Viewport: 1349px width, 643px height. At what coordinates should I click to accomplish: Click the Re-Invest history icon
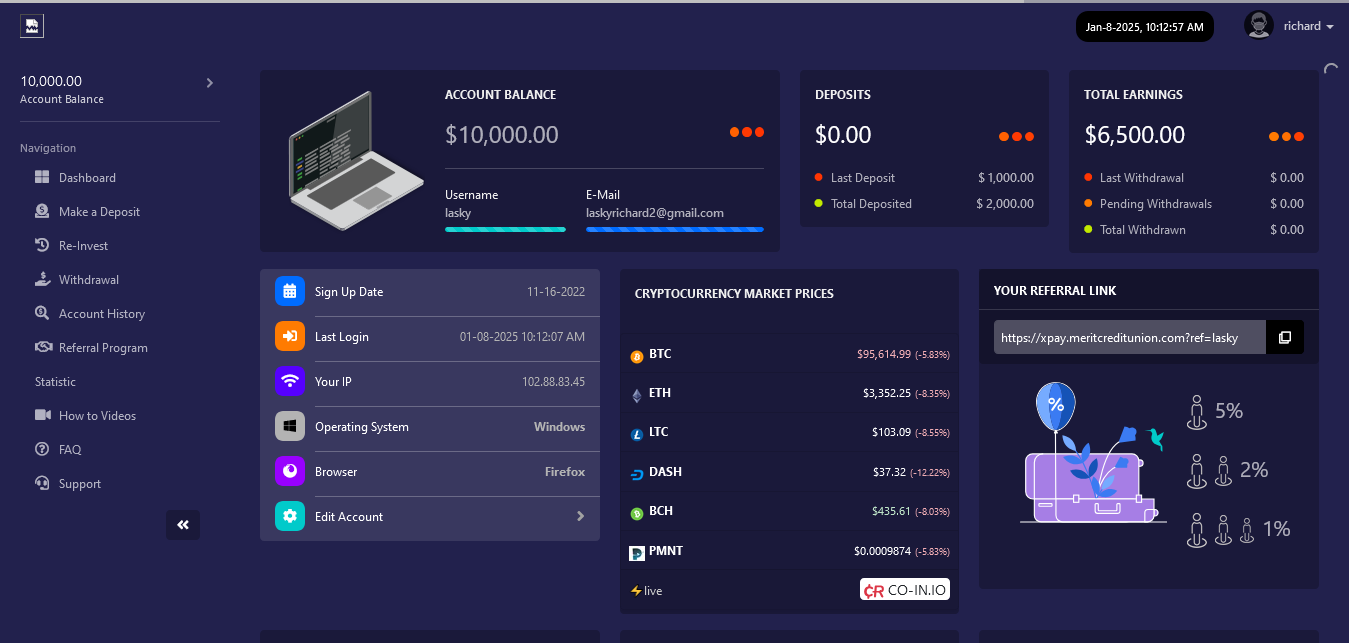pos(42,246)
